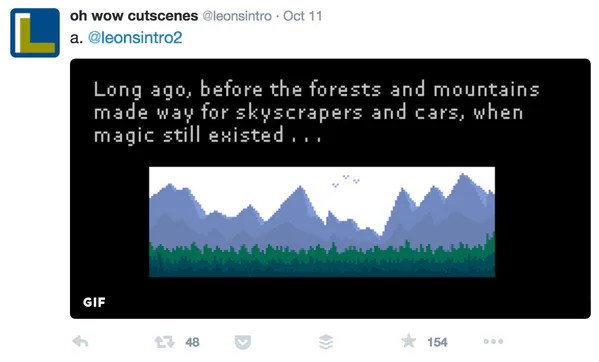Follow the @leonsintro2 mention link
Screen dimensions: 599x362
pyautogui.click(x=135, y=38)
